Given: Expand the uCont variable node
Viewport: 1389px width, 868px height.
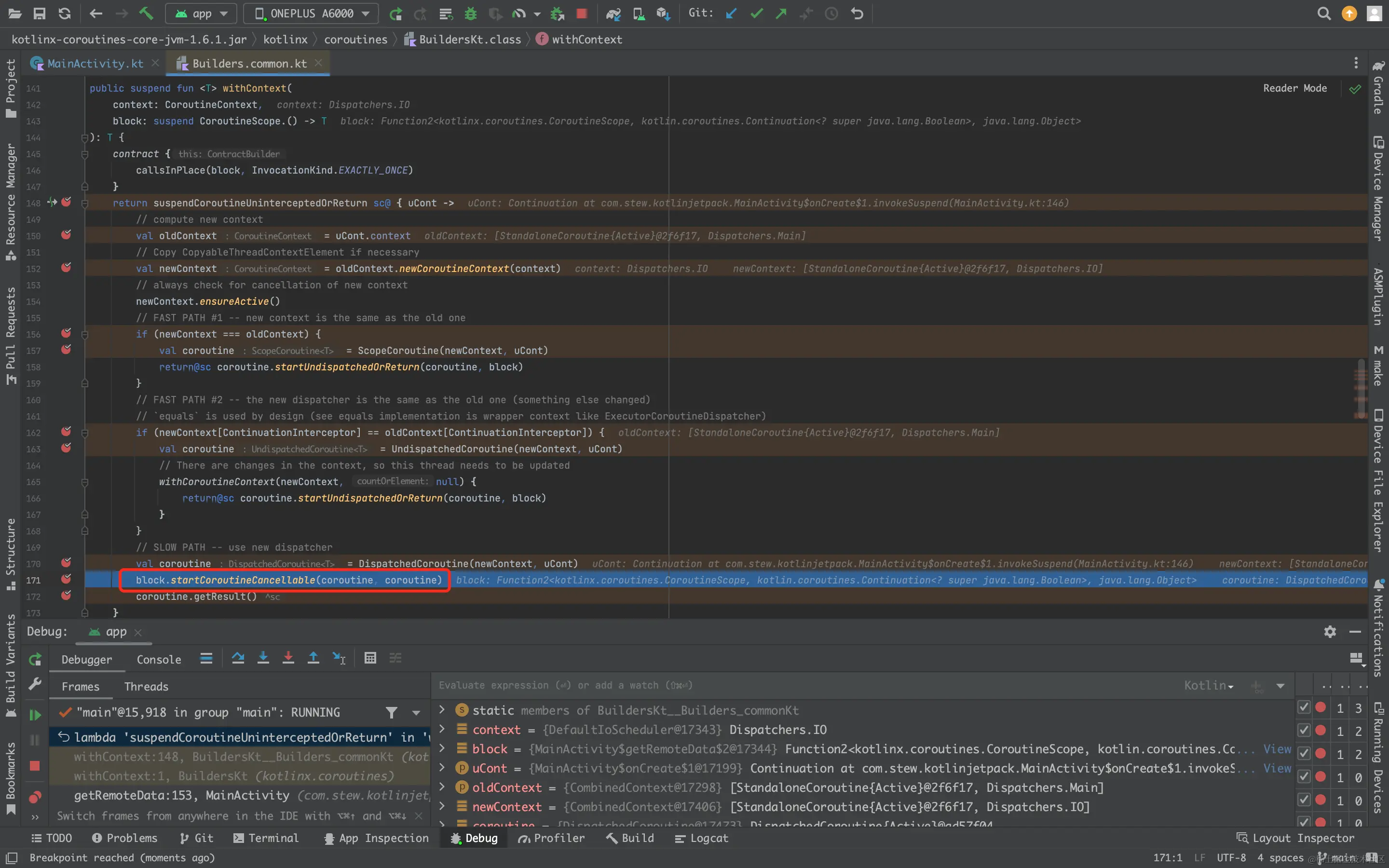Looking at the screenshot, I should pos(442,768).
